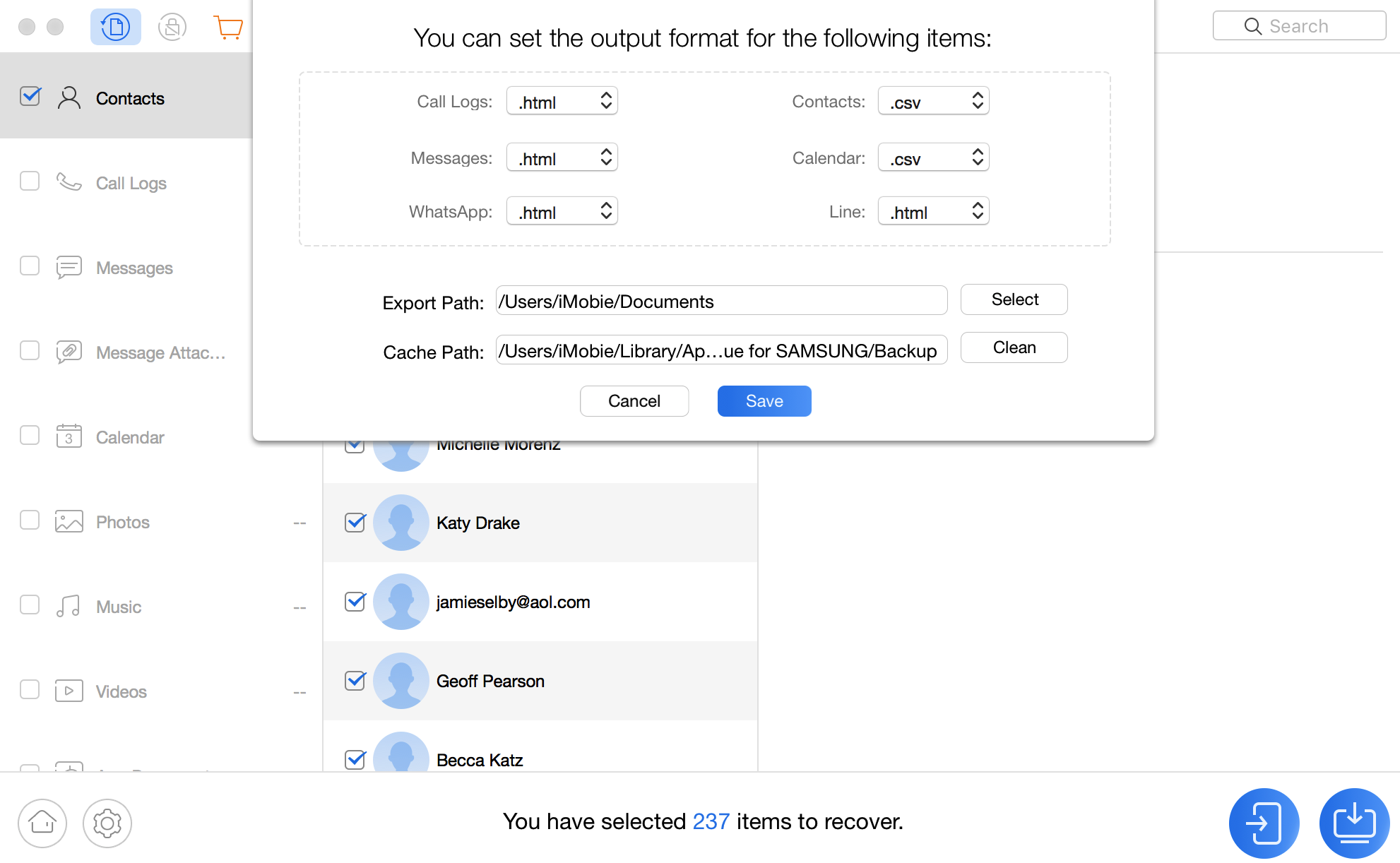This screenshot has width=1400, height=863.
Task: Uncheck the Geoff Pearson contact checkbox
Action: point(355,681)
